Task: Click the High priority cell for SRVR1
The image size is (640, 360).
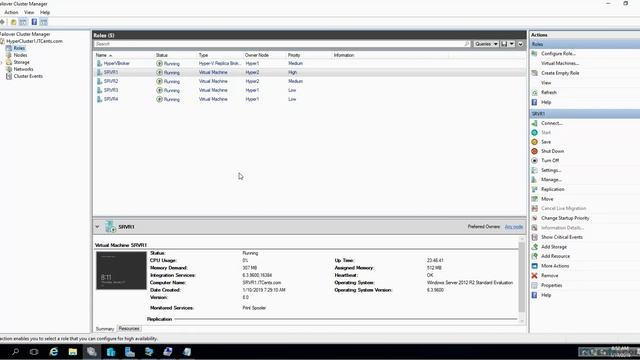Action: click(292, 72)
